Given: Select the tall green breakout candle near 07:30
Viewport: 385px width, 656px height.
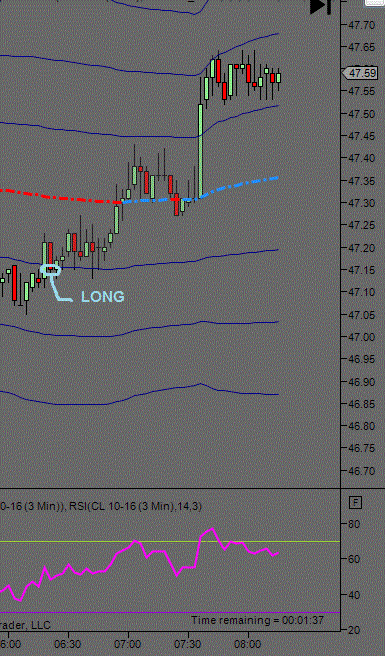Looking at the screenshot, I should point(200,151).
